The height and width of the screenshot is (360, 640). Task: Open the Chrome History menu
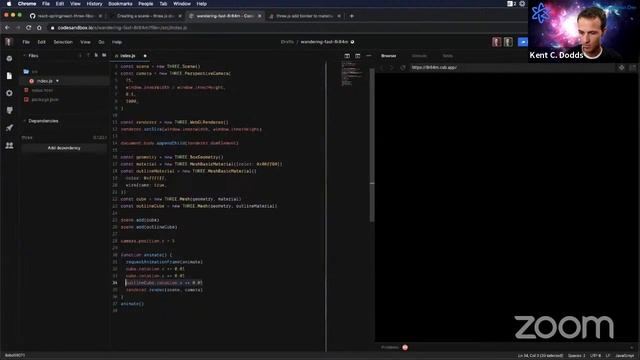tap(94, 4)
